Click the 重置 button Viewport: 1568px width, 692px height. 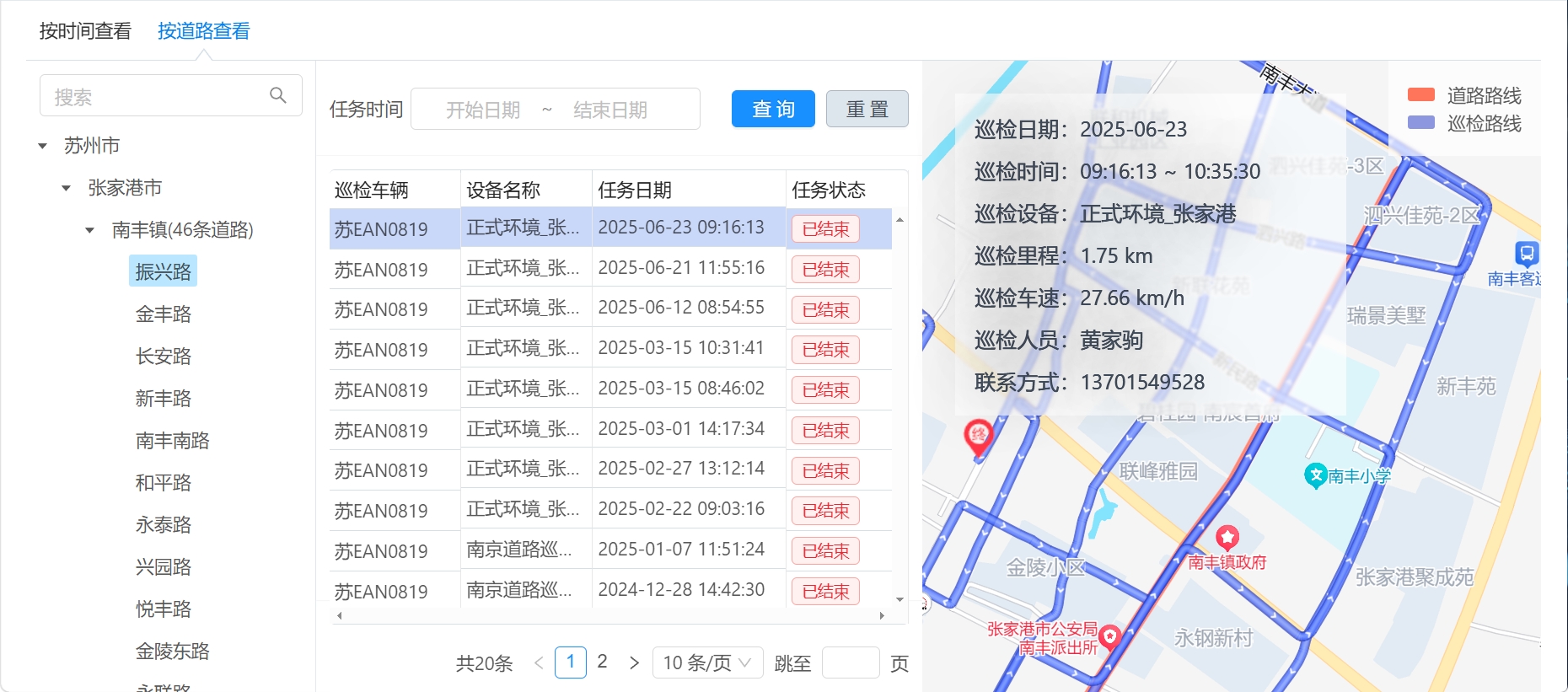click(x=867, y=109)
